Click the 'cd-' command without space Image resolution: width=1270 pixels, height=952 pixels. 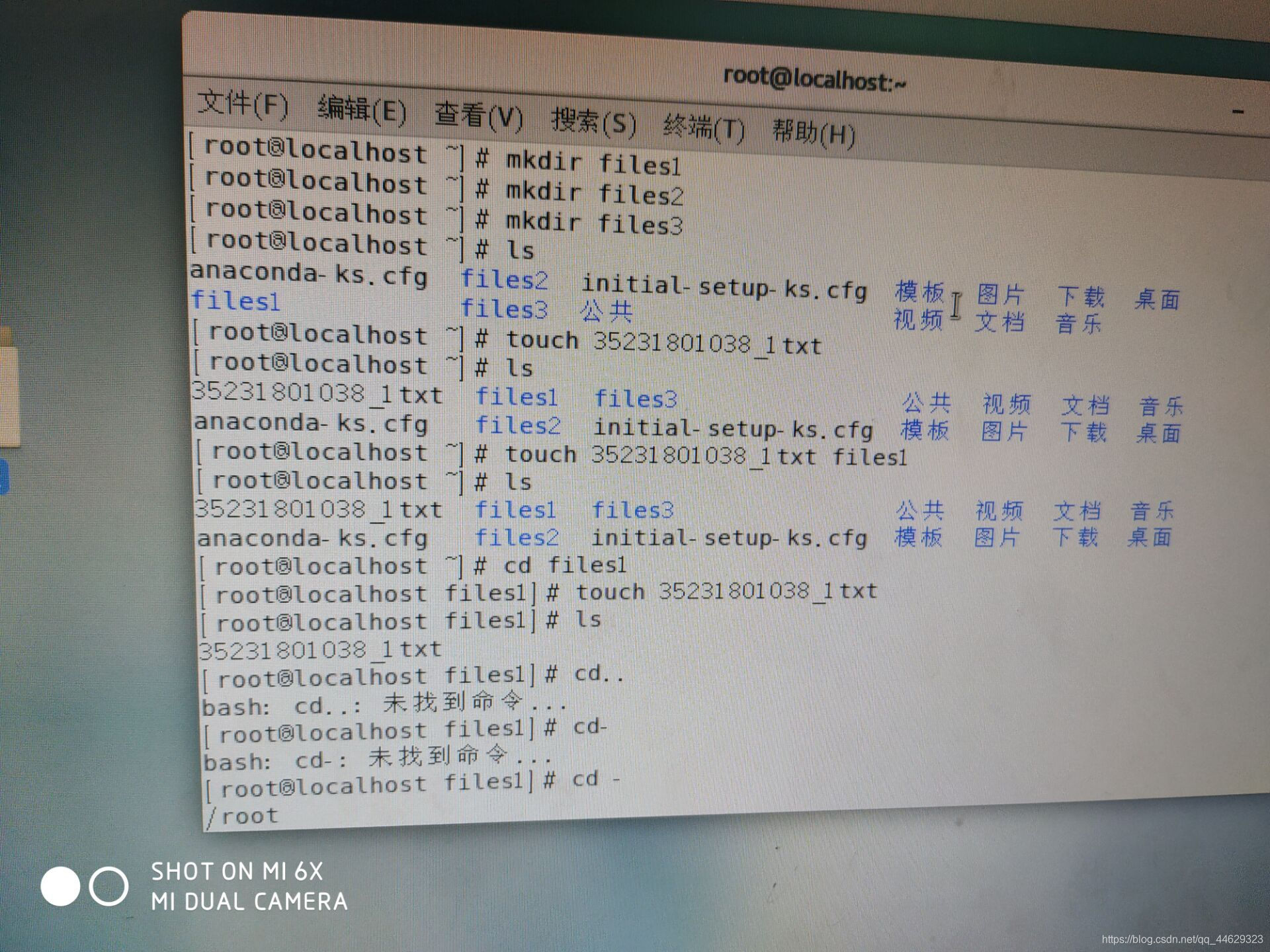[x=405, y=731]
